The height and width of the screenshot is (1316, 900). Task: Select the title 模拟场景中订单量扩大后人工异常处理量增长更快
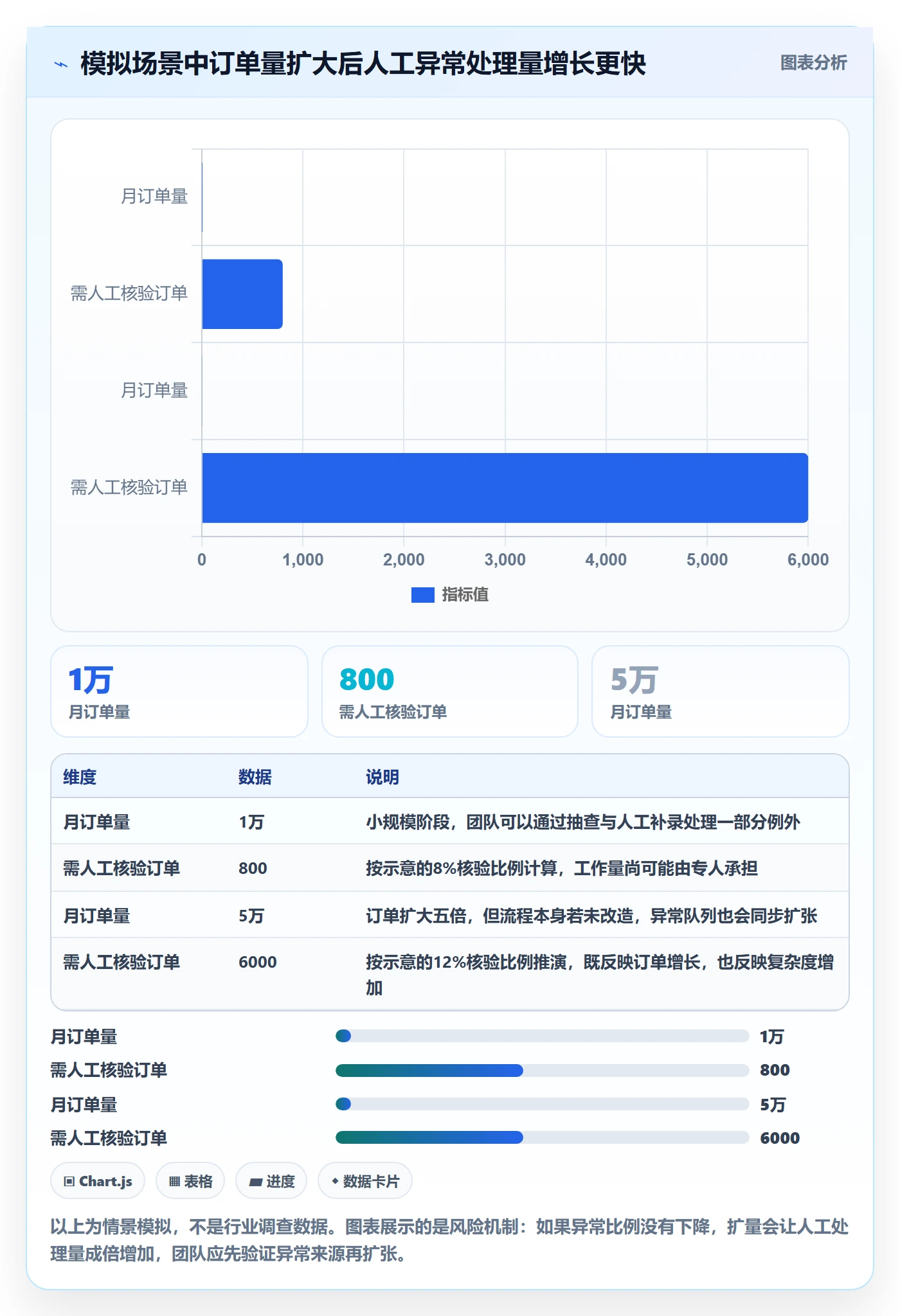pos(363,64)
